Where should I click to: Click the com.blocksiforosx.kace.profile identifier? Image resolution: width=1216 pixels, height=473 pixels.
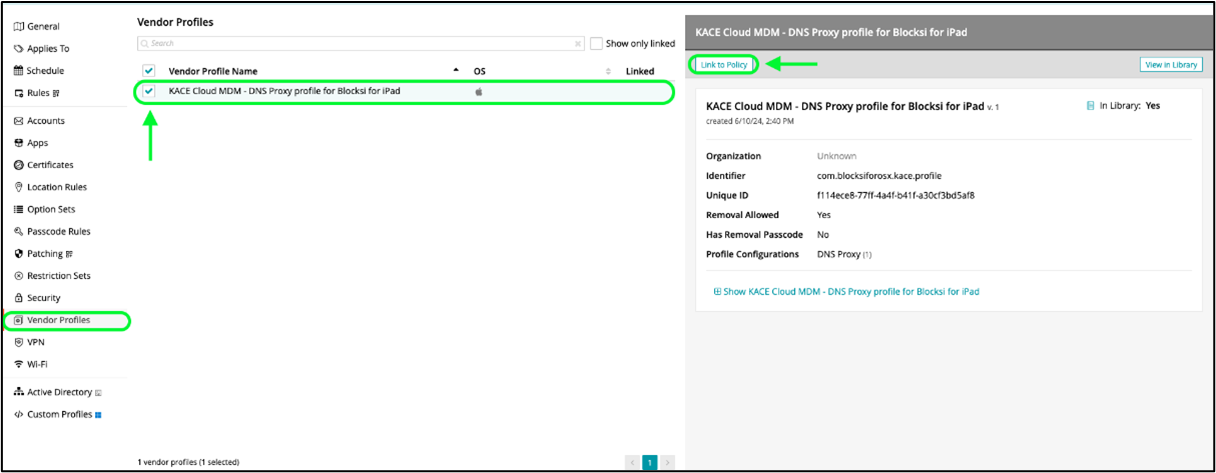[879, 176]
